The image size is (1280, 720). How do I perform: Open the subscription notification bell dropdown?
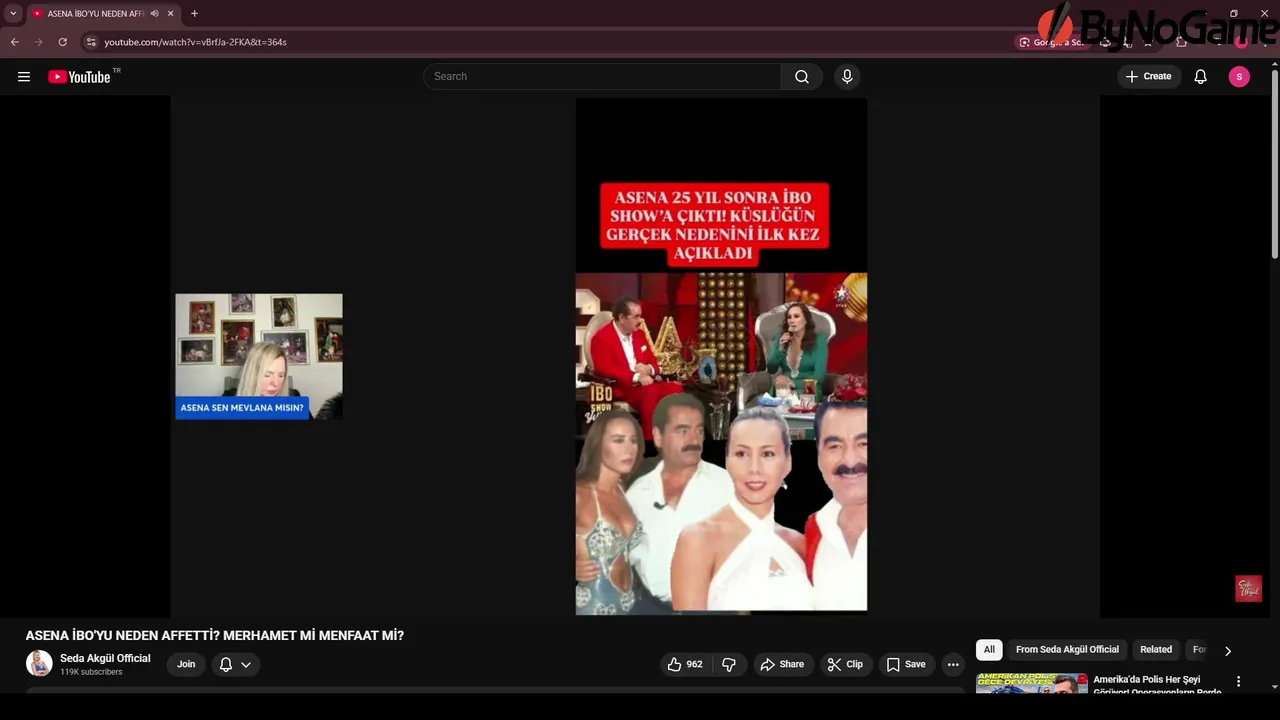tap(235, 664)
